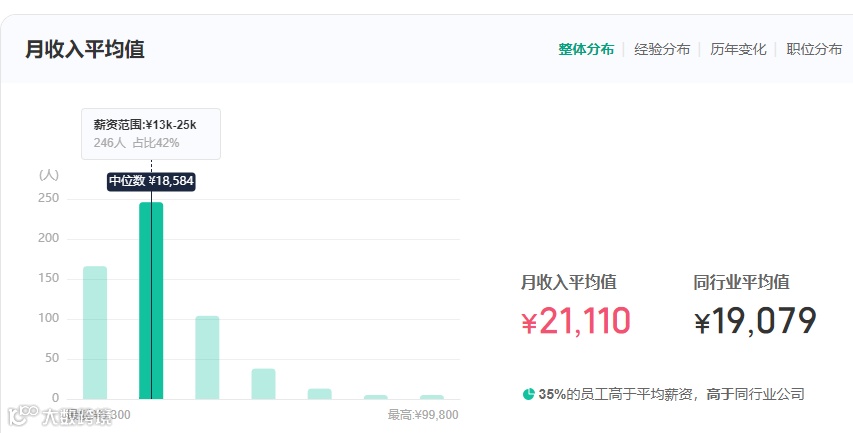Image resolution: width=853 pixels, height=433 pixels.
Task: Click the ¥19,079 industry average value
Action: click(755, 321)
